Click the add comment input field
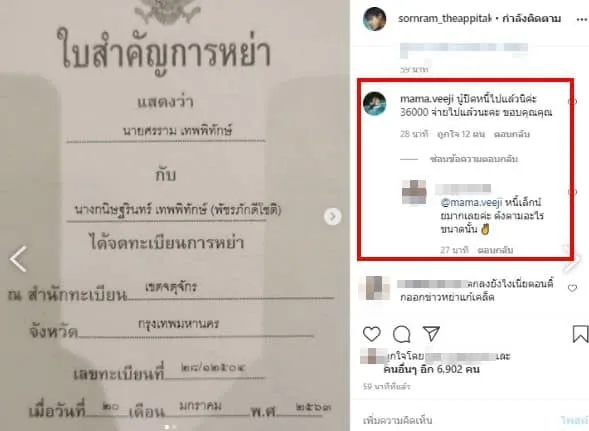This screenshot has height=431, width=589. point(458,420)
